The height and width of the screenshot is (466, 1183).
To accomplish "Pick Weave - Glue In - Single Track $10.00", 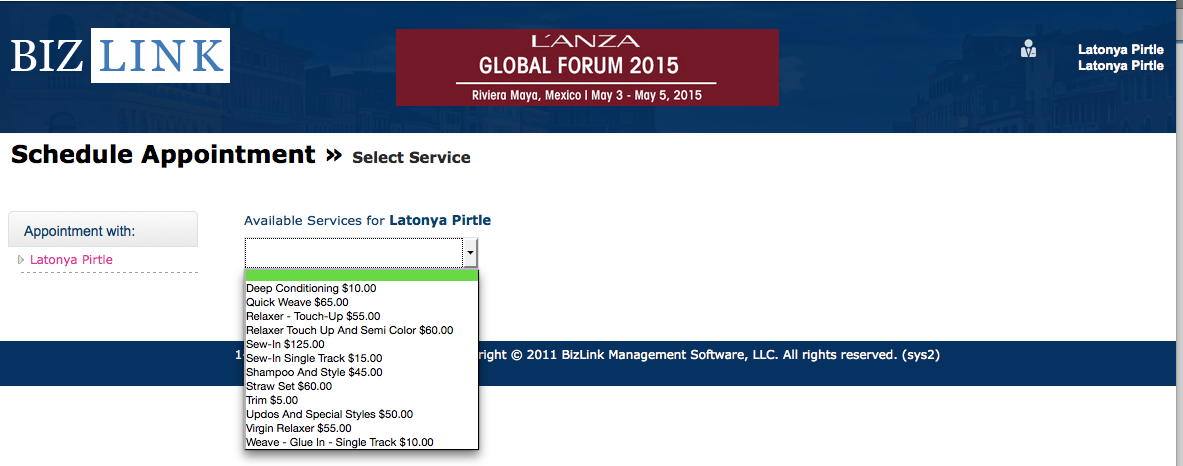I will 361,442.
